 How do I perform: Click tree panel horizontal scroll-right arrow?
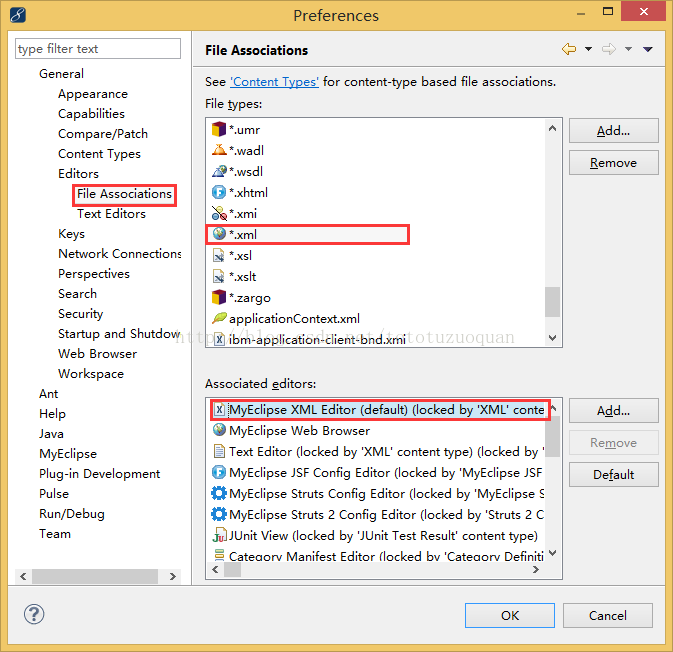tap(173, 576)
